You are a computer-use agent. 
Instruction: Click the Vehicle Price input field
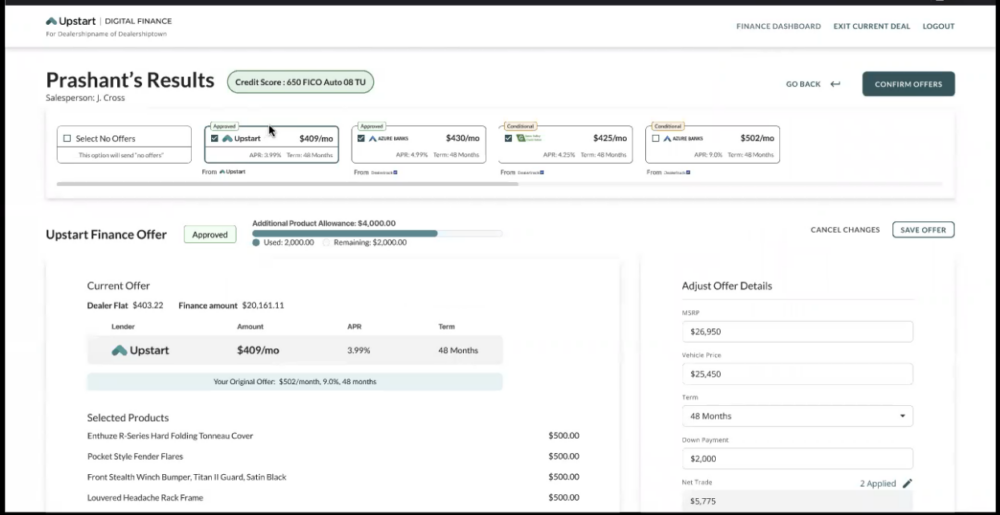pyautogui.click(x=797, y=374)
